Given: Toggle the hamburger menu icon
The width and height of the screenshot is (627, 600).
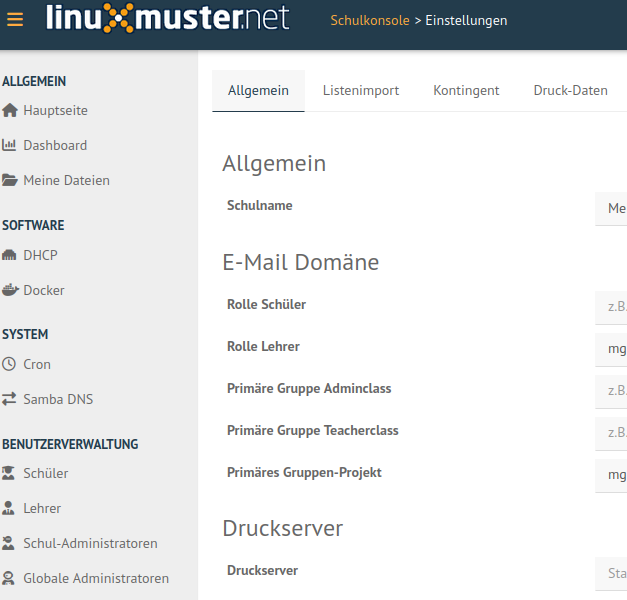Looking at the screenshot, I should pos(15,19).
